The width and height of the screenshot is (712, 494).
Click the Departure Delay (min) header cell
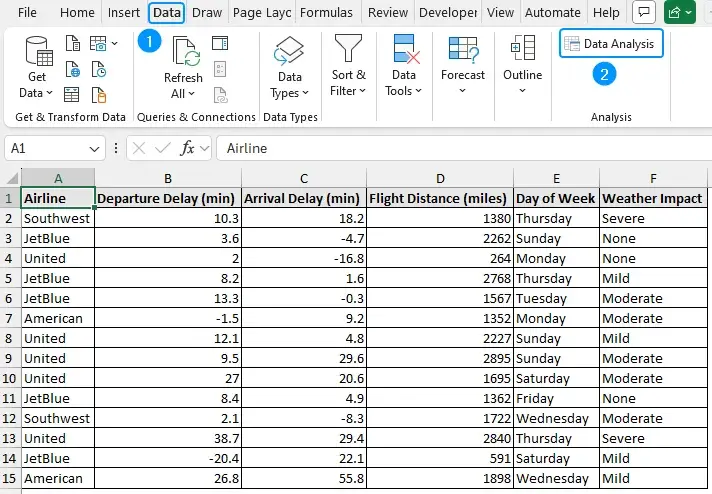click(168, 198)
